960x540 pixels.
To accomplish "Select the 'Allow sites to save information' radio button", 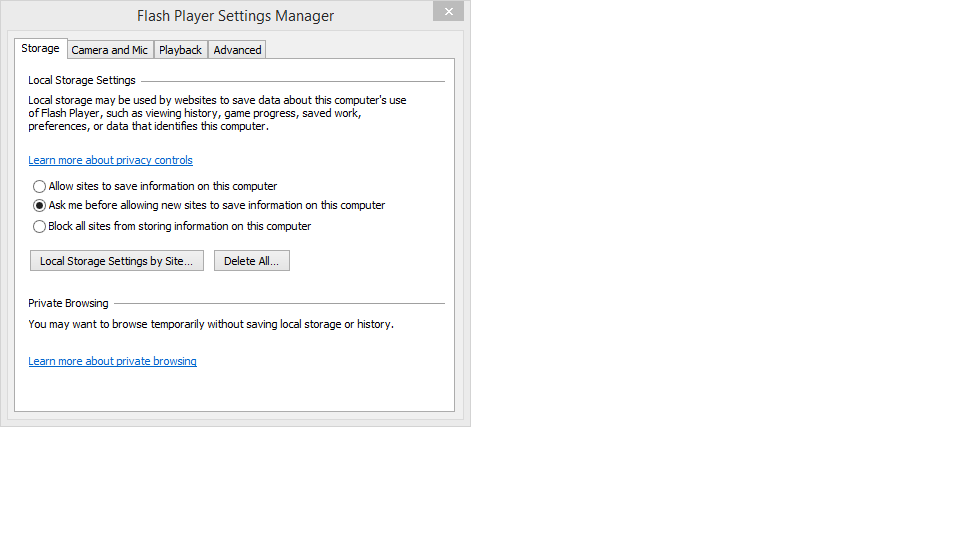I will pyautogui.click(x=39, y=186).
